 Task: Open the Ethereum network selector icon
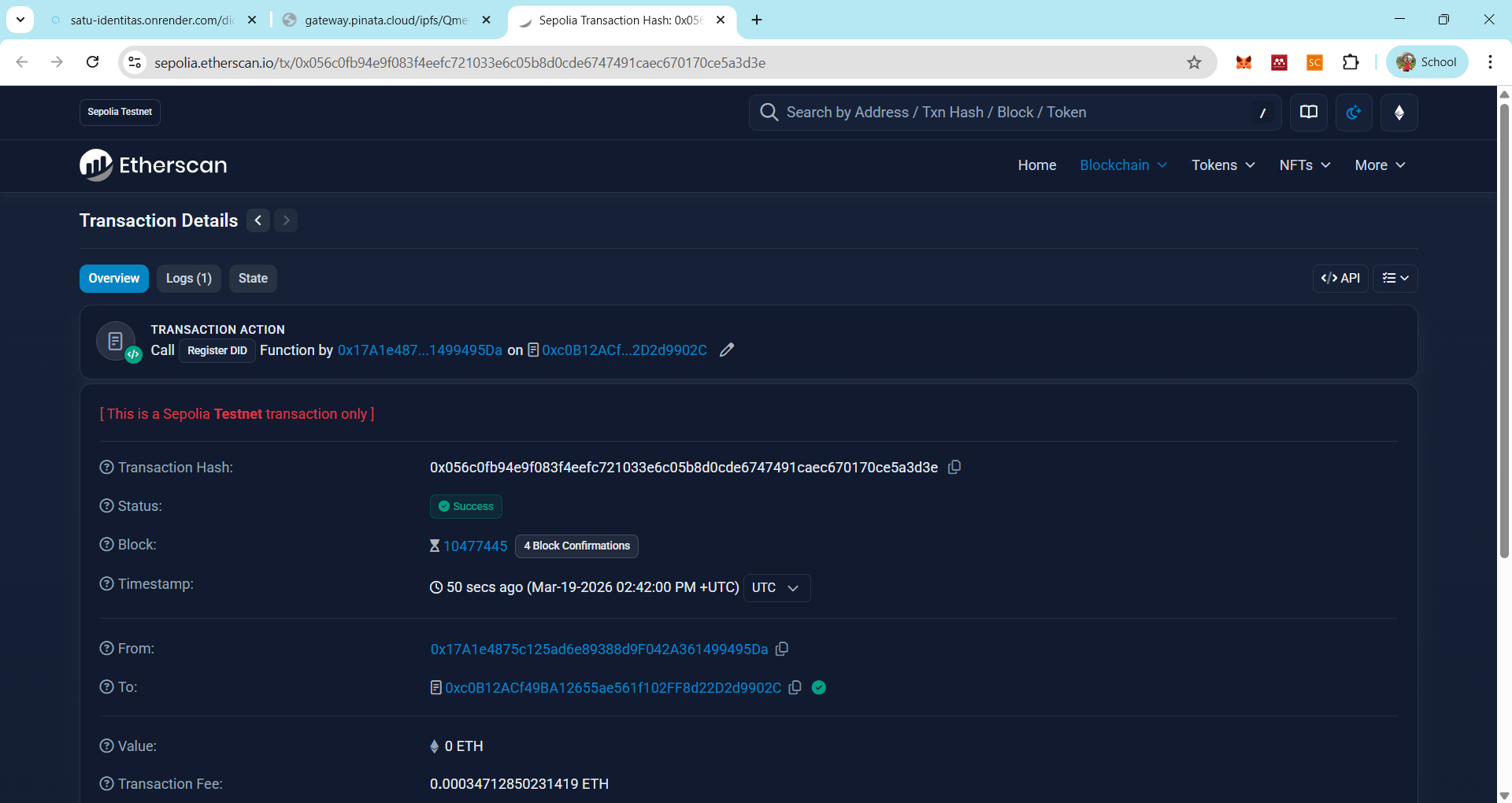click(x=1399, y=113)
